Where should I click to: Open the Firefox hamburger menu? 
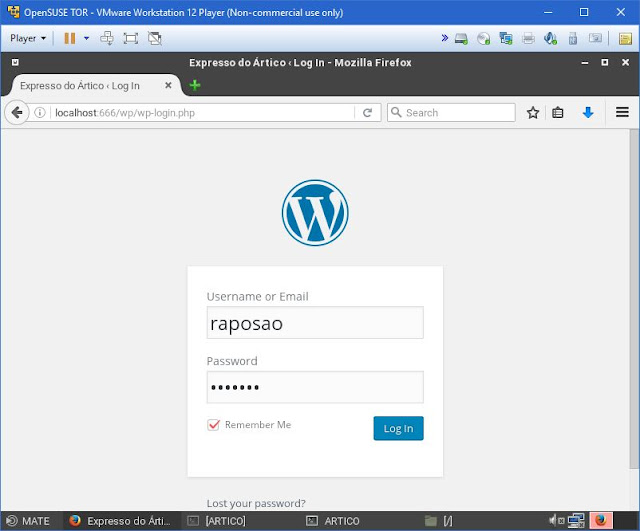point(622,112)
